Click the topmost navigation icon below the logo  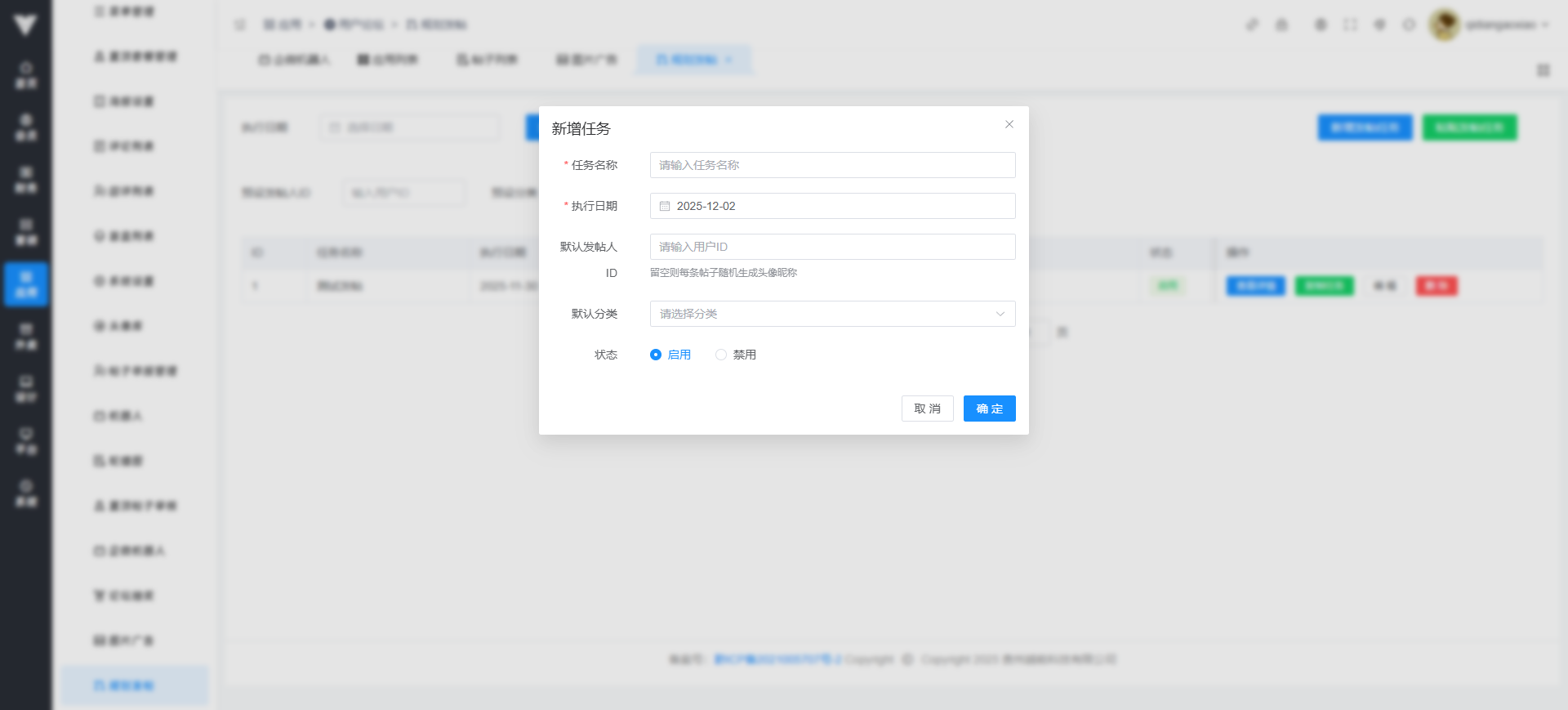[26, 74]
